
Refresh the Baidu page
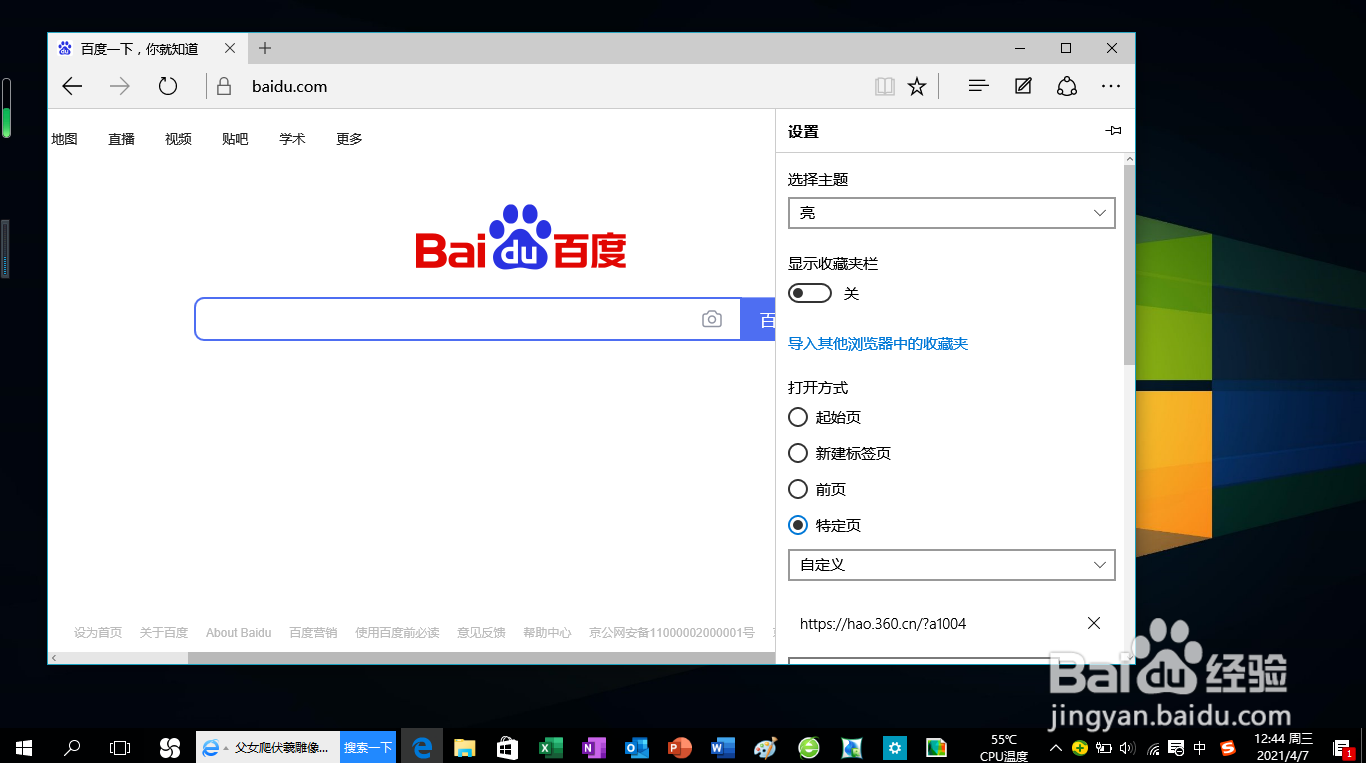click(168, 86)
